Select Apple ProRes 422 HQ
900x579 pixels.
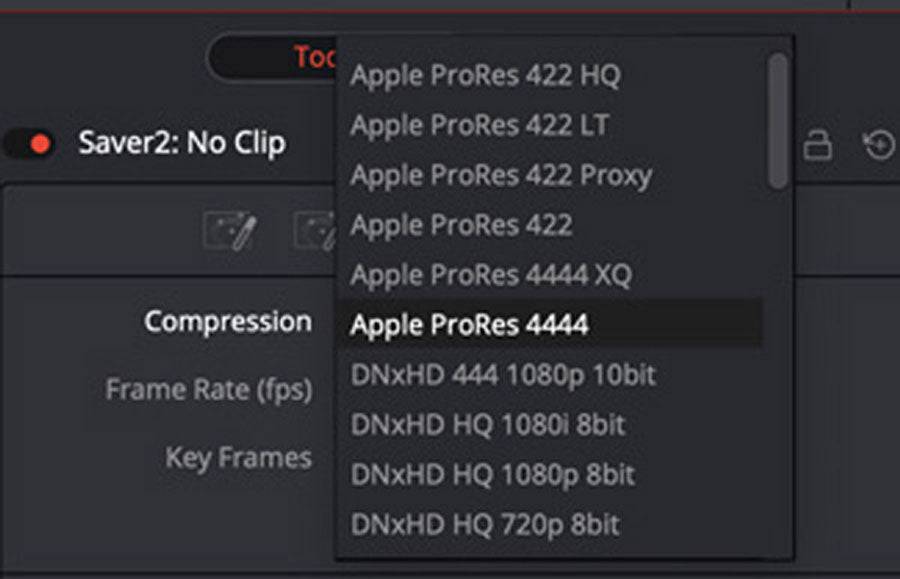pyautogui.click(x=486, y=75)
